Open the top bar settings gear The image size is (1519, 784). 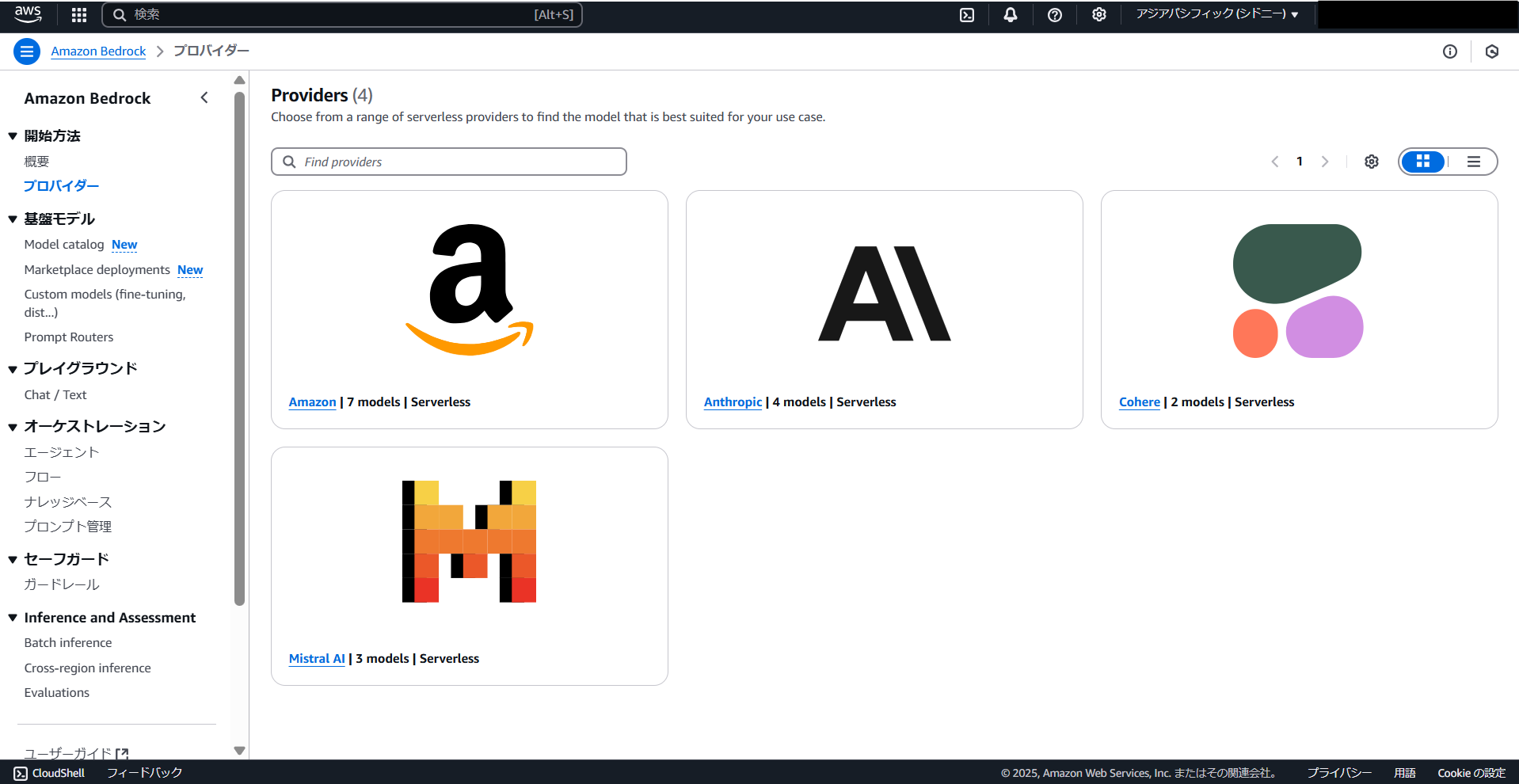pos(1099,14)
